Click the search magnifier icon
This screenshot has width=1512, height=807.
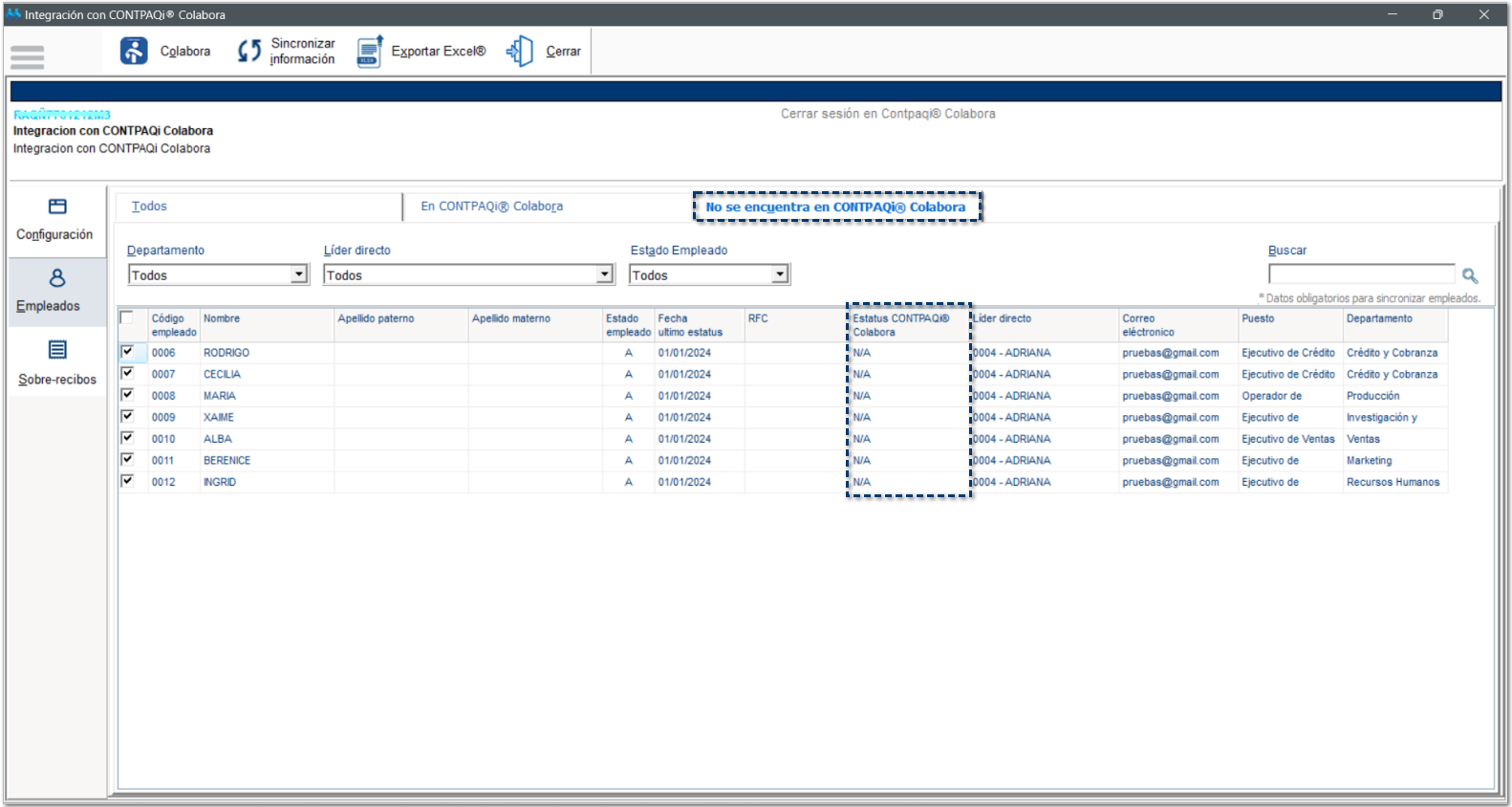[x=1470, y=275]
